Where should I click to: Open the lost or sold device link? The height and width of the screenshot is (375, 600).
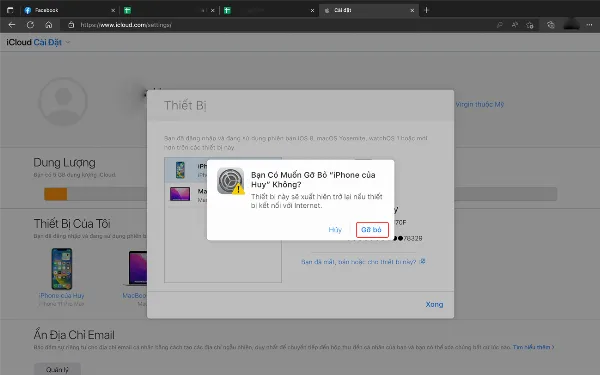(x=363, y=262)
